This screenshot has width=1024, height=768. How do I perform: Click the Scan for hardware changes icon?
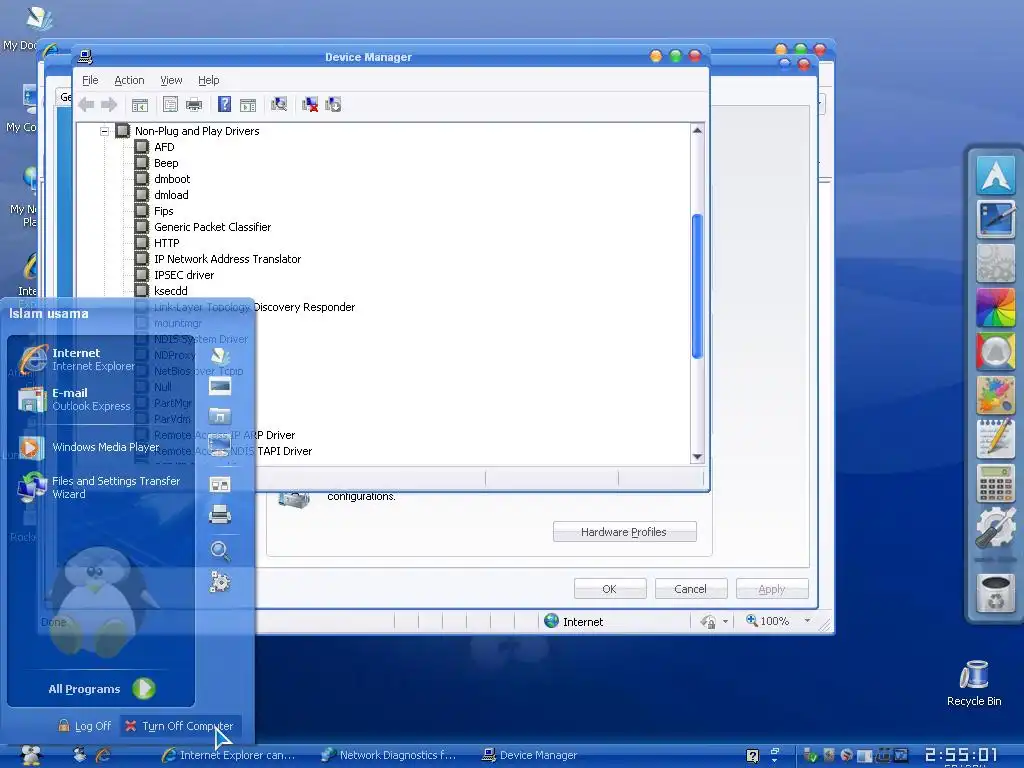point(279,104)
